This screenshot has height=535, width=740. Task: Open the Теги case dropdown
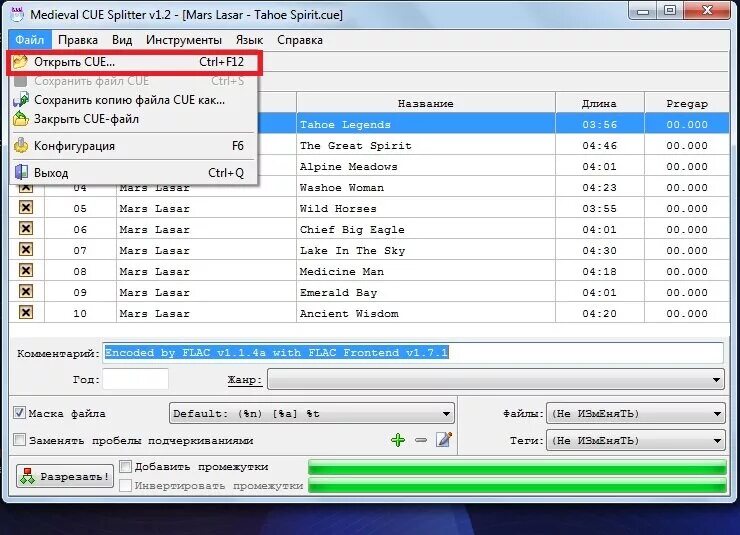click(x=635, y=441)
